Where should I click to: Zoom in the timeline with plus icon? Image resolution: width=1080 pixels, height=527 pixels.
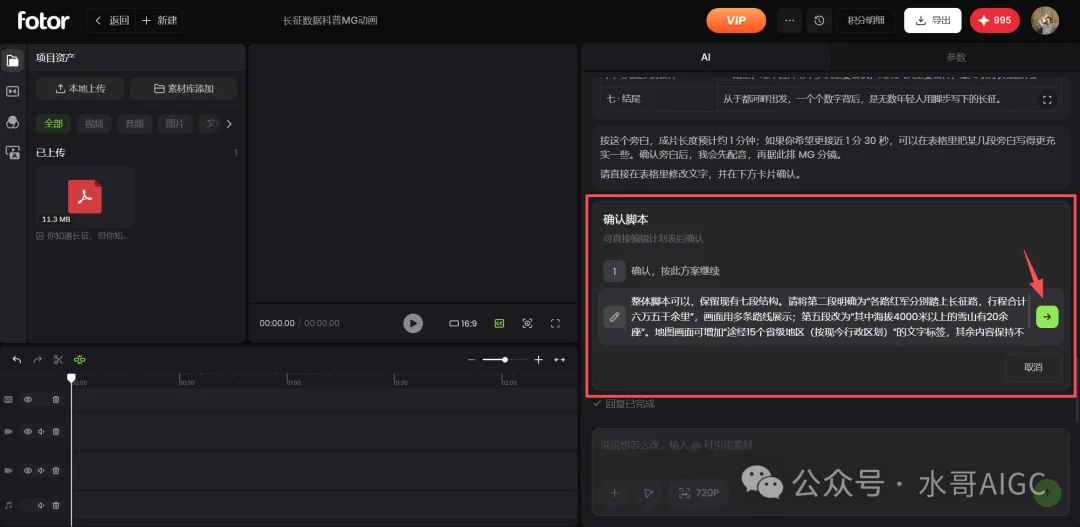click(539, 360)
